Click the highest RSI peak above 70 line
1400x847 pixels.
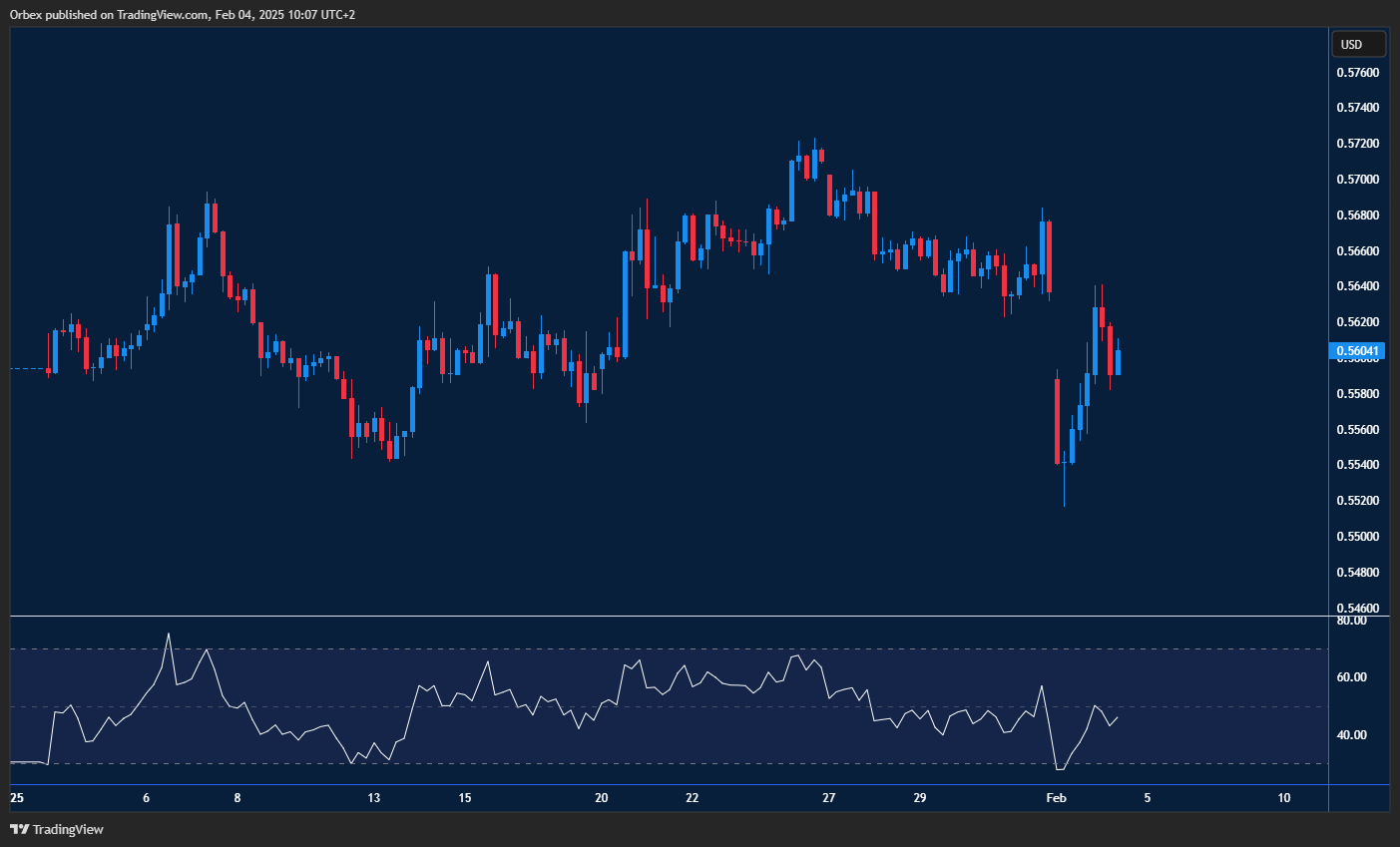tap(168, 635)
